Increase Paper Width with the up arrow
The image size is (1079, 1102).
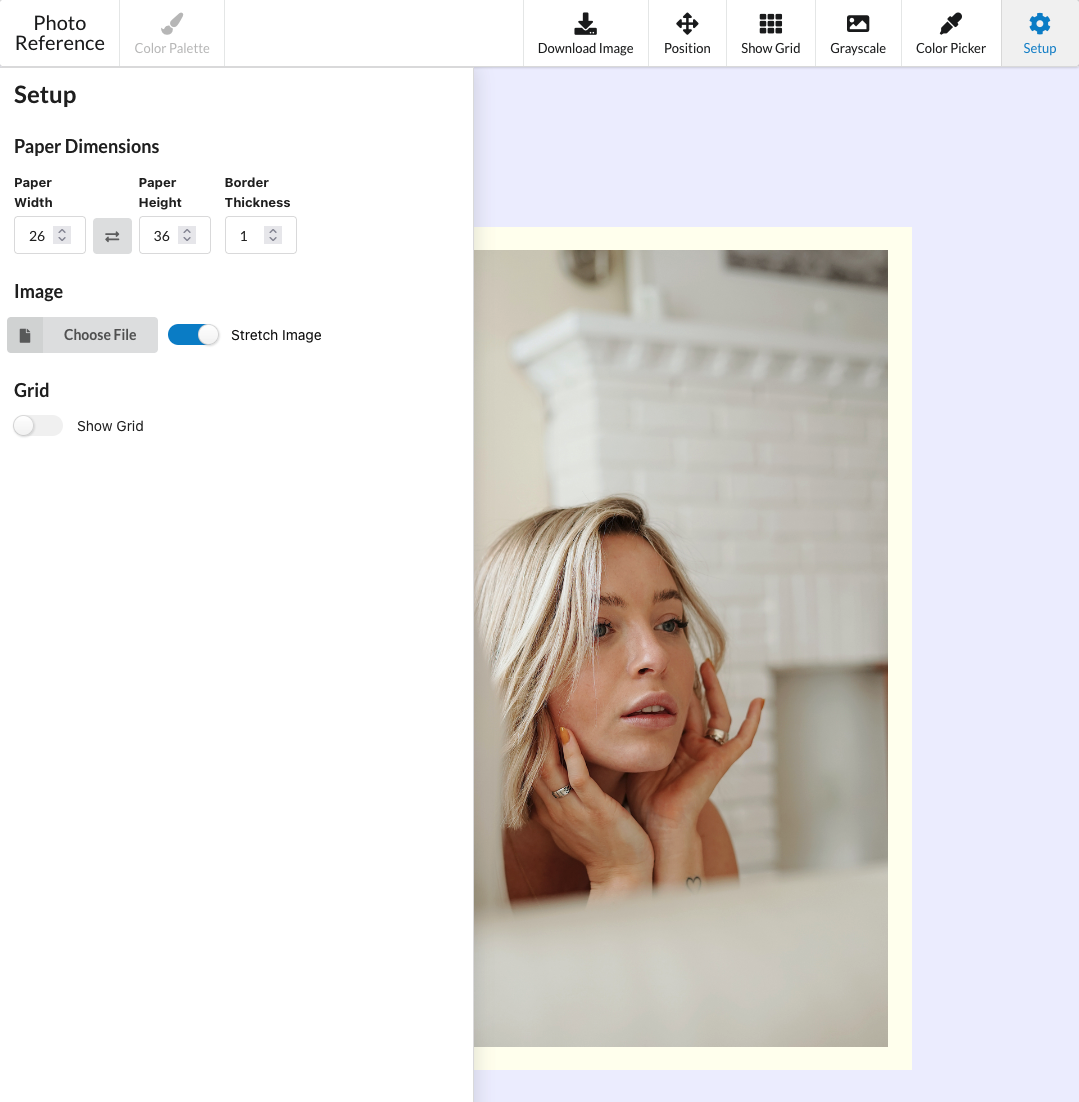pyautogui.click(x=62, y=231)
